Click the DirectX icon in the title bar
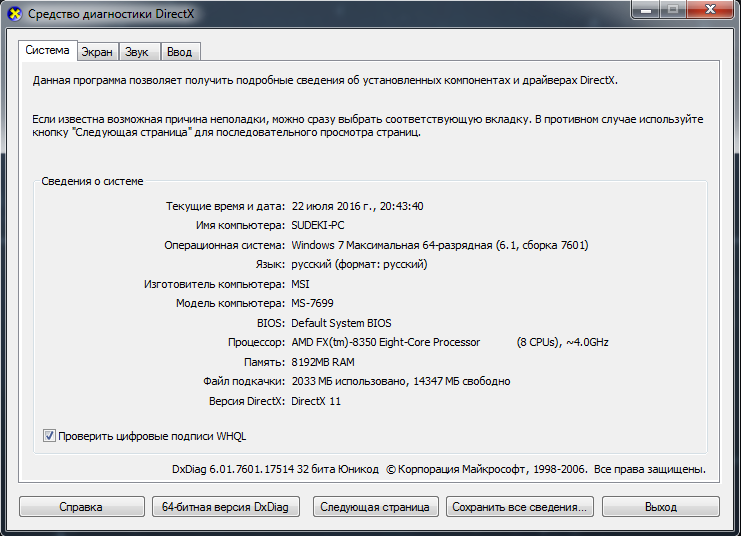This screenshot has height=536, width=741. pyautogui.click(x=14, y=14)
